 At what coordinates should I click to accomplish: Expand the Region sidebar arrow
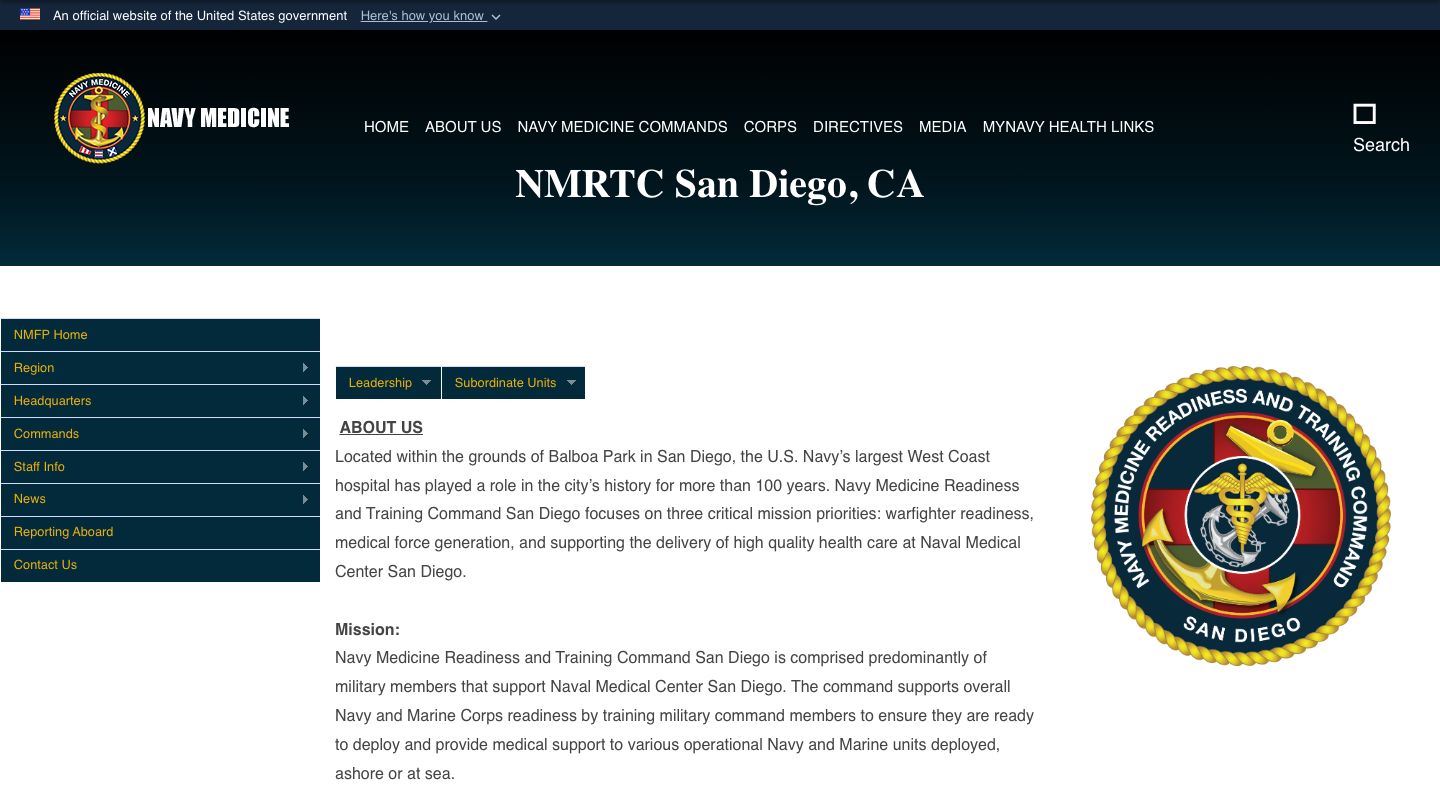click(305, 367)
